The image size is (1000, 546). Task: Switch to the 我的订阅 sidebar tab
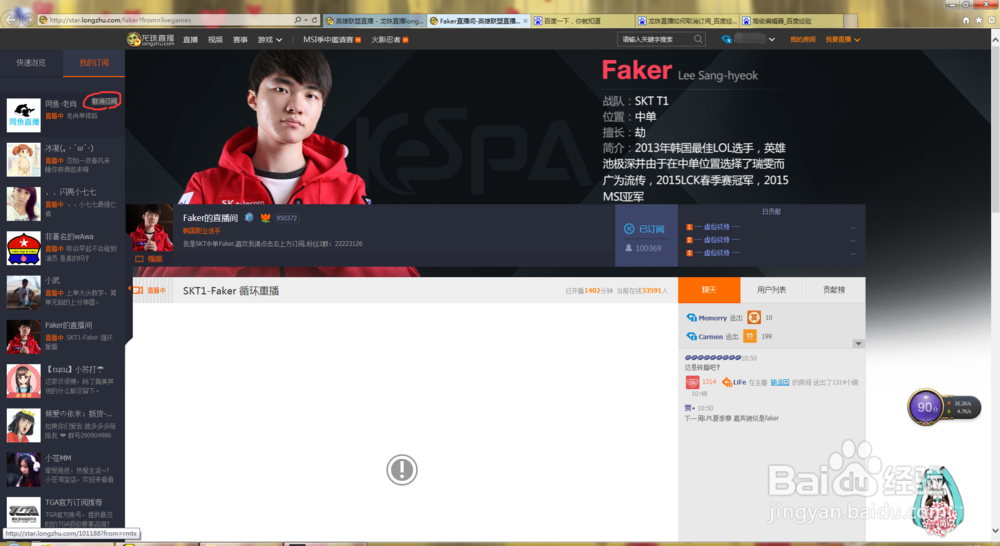coord(94,63)
